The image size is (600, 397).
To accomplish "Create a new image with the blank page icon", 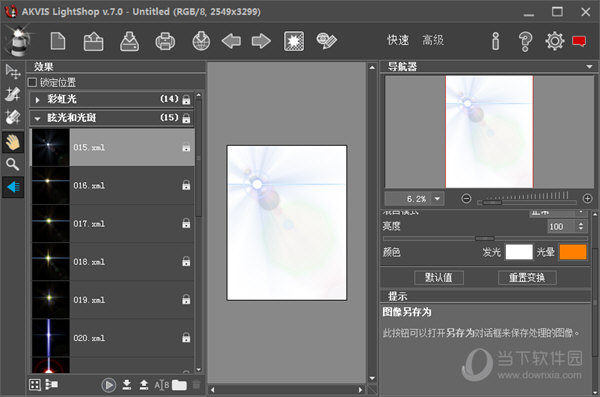I will click(58, 41).
